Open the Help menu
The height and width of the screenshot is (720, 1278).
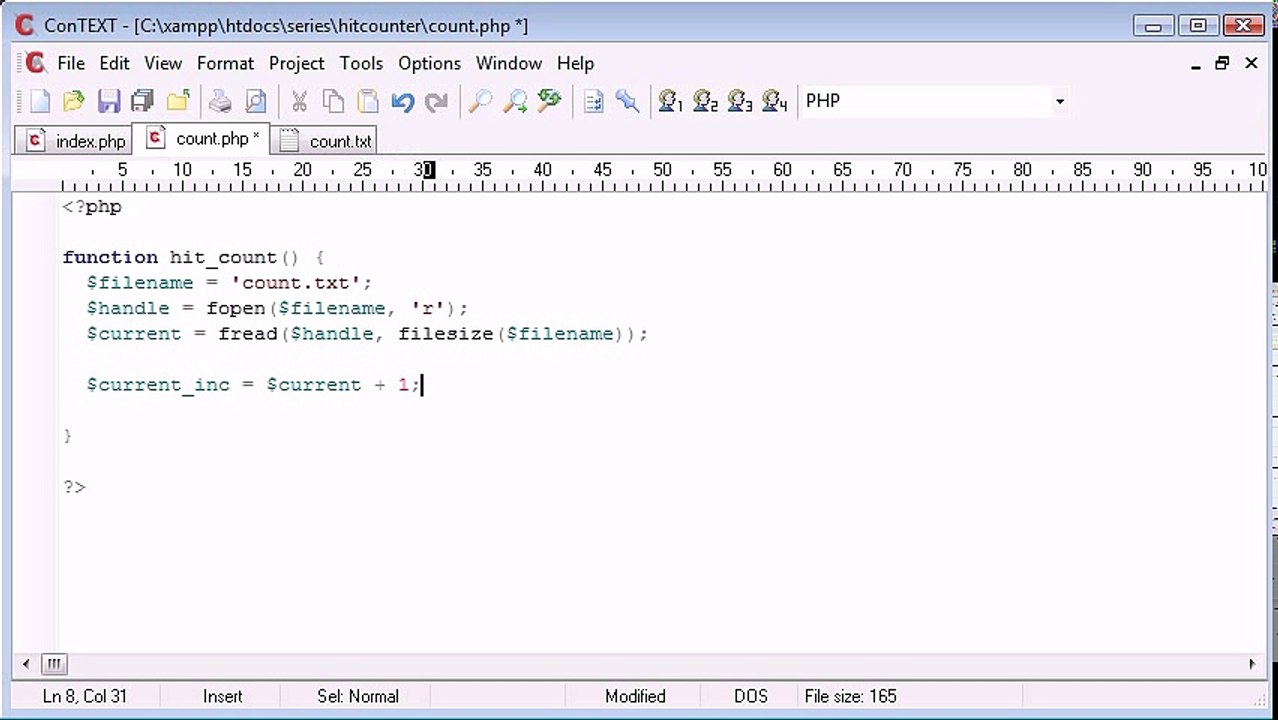click(x=575, y=63)
